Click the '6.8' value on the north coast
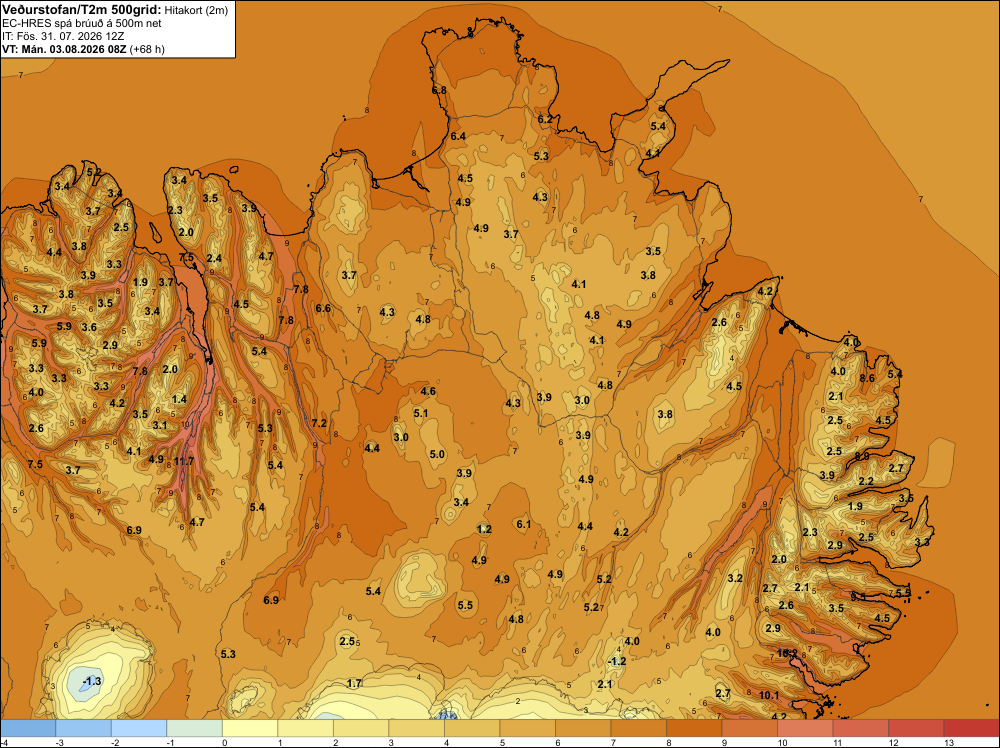 (x=439, y=91)
